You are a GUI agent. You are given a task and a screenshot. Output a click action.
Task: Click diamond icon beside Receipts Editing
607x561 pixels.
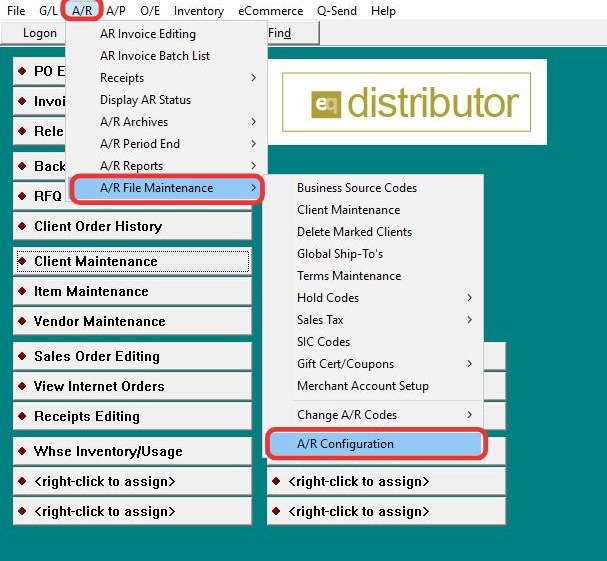click(x=22, y=416)
